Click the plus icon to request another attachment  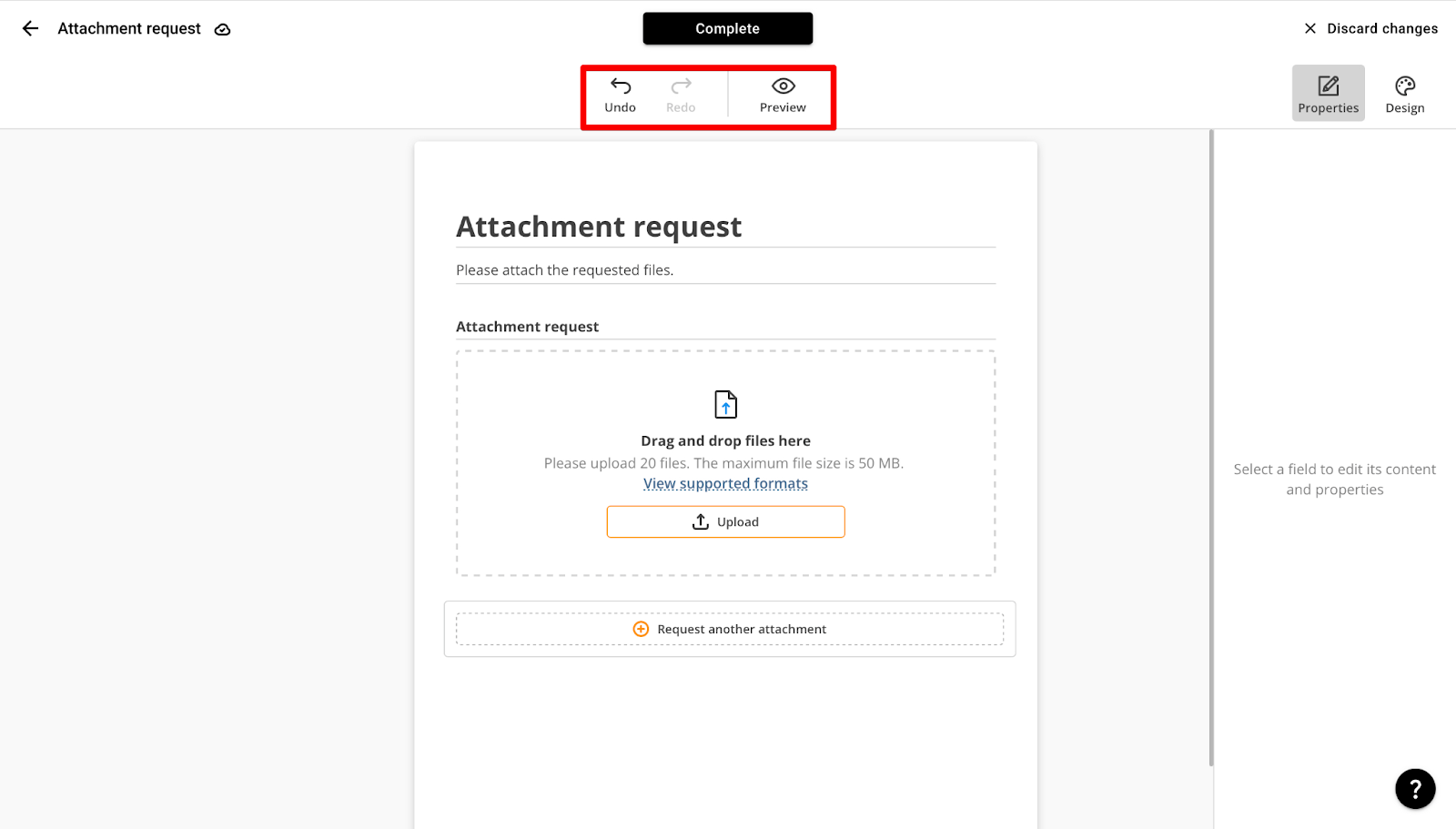coord(641,629)
